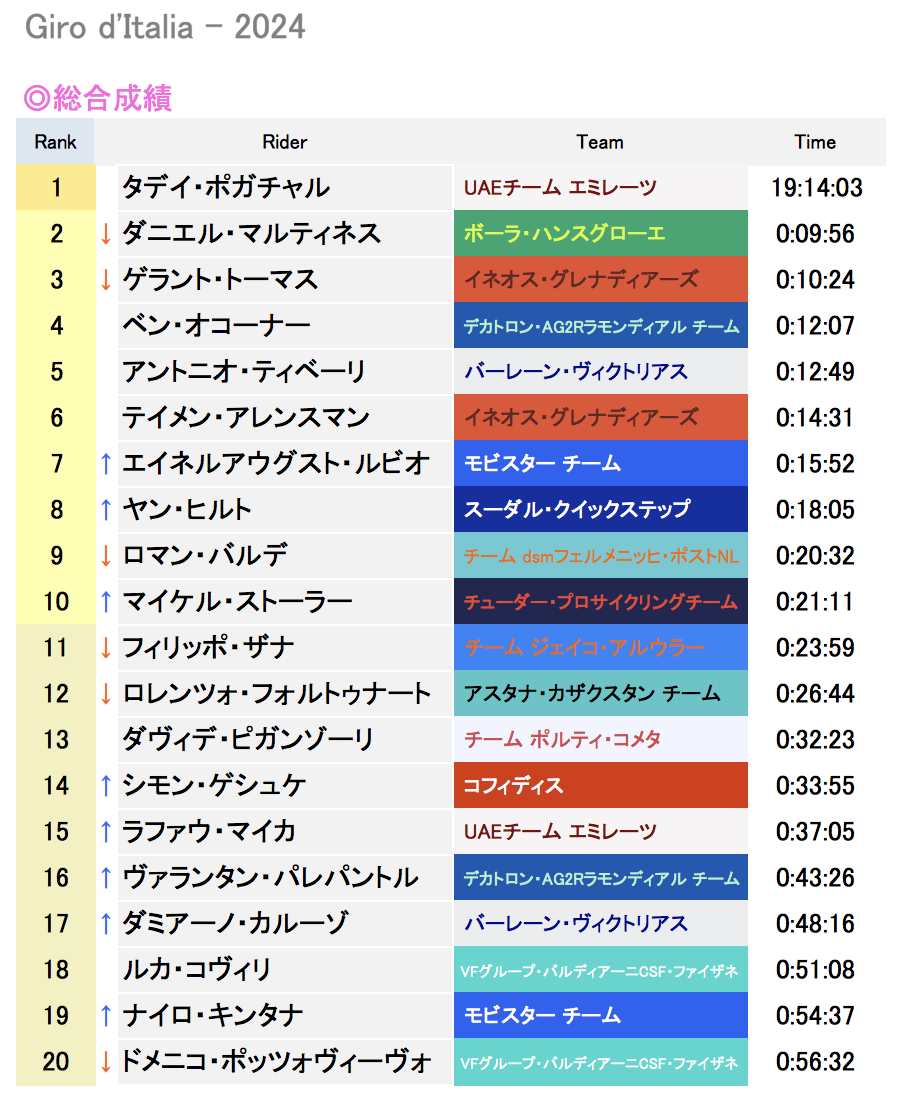Screen dimensions: 898x1098
Task: Click the up arrow beside シモン・ゲシュケ
Action: point(106,786)
